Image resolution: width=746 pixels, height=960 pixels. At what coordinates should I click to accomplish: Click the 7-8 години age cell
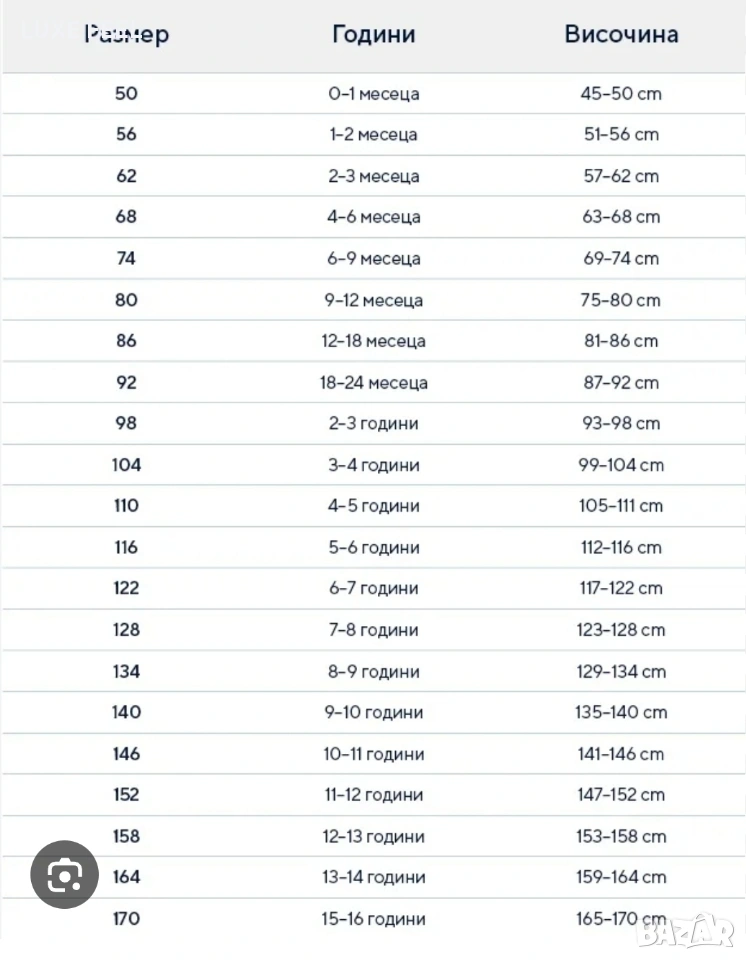pyautogui.click(x=373, y=630)
